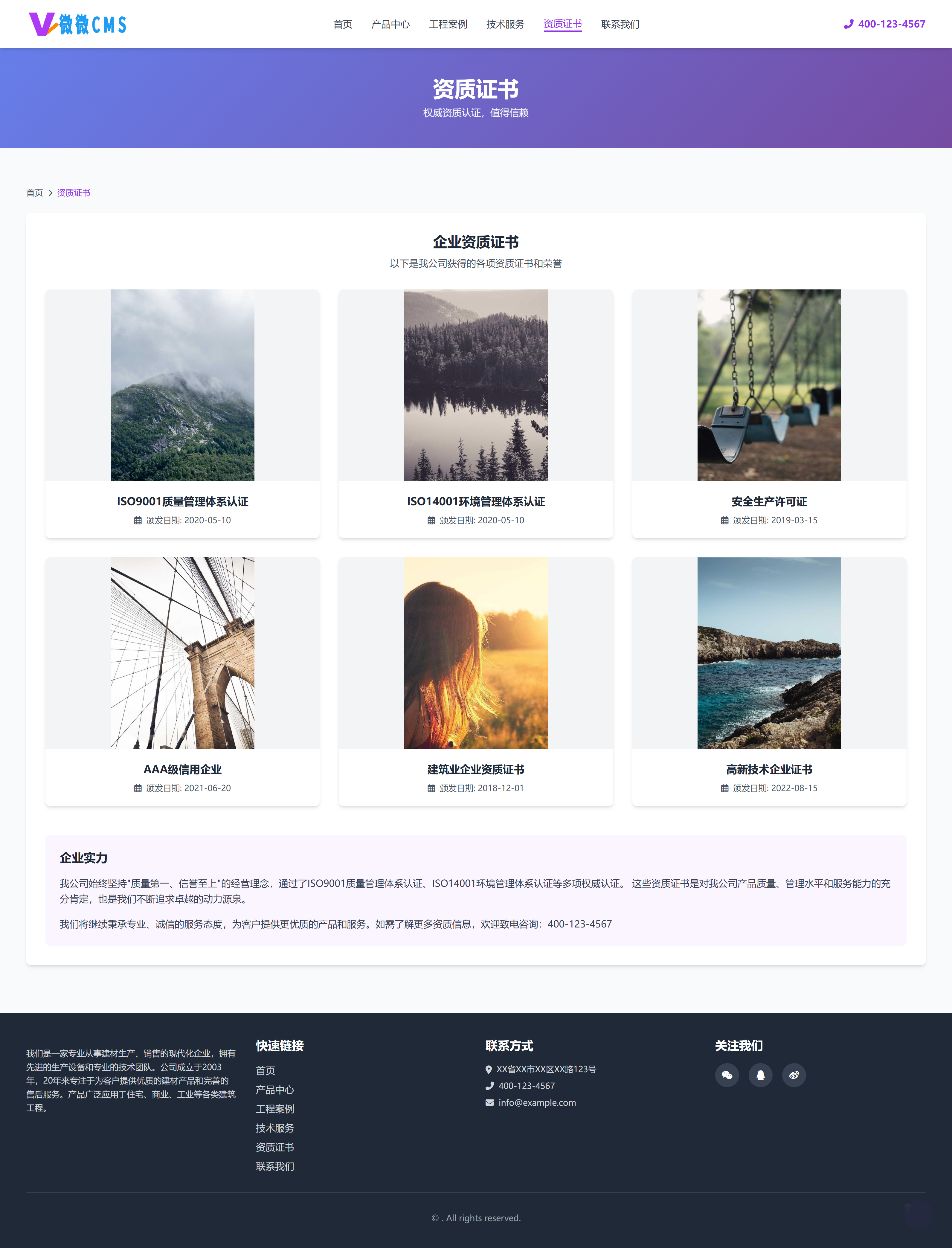Click the 微微CMS logo
952x1248 pixels.
coord(78,24)
